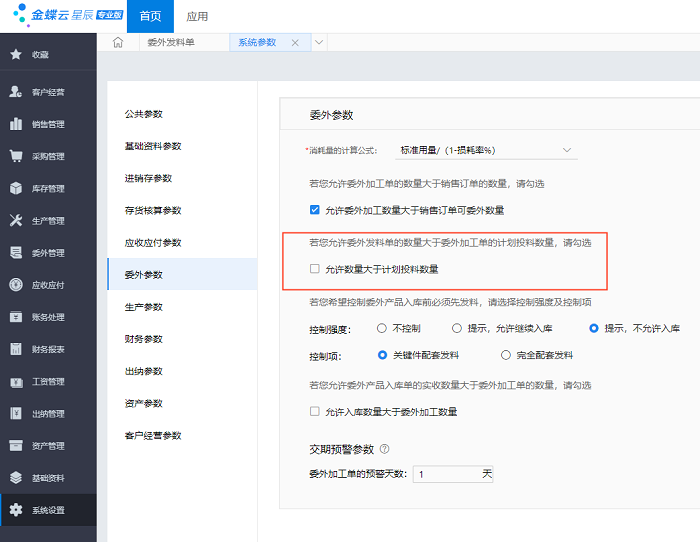Open 系统设置 gear icon in sidebar
Screen dimensions: 700x542
[x=16, y=510]
